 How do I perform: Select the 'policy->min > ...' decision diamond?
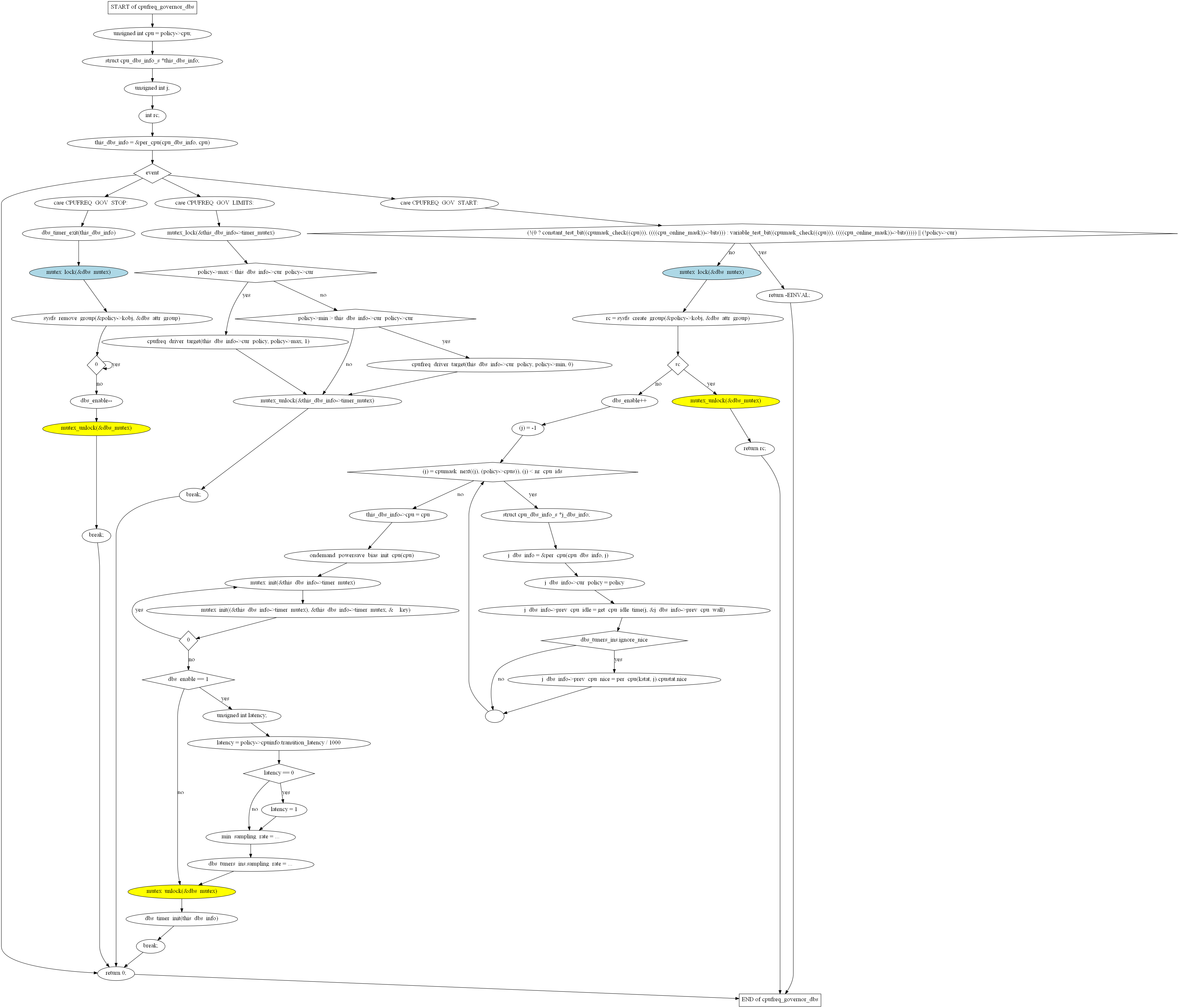point(356,319)
